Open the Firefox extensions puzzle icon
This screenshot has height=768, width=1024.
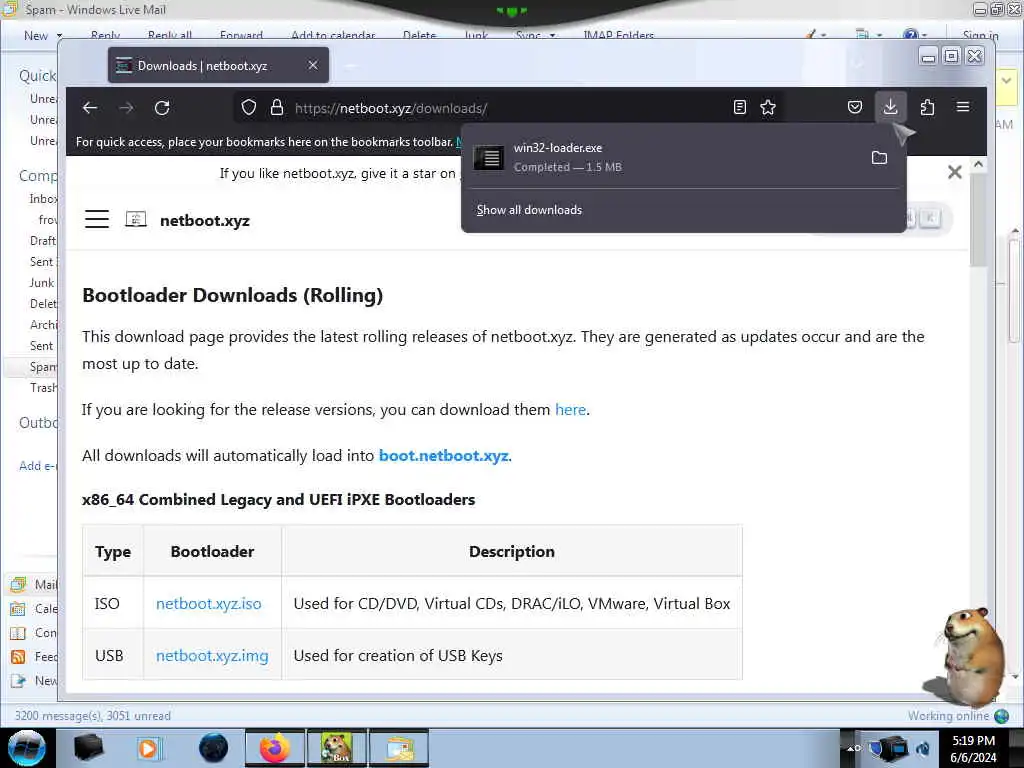pyautogui.click(x=927, y=106)
